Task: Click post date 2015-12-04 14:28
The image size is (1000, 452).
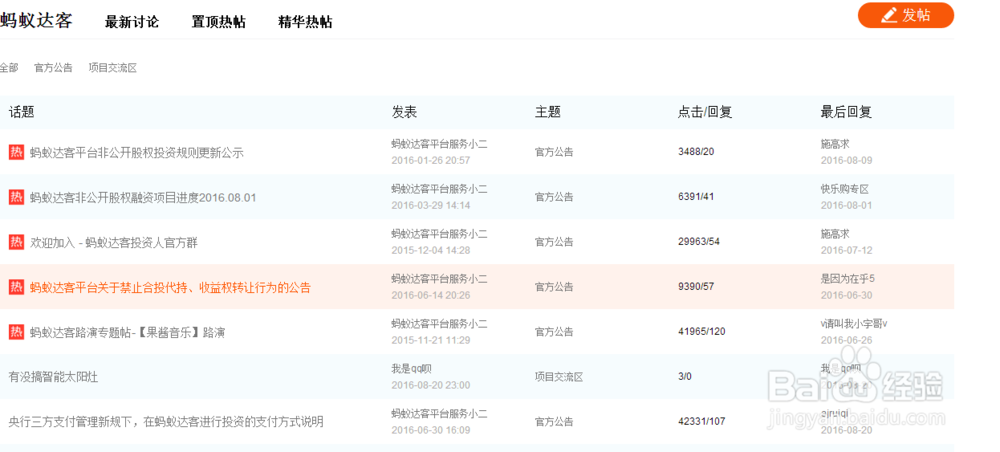Action: [x=430, y=251]
